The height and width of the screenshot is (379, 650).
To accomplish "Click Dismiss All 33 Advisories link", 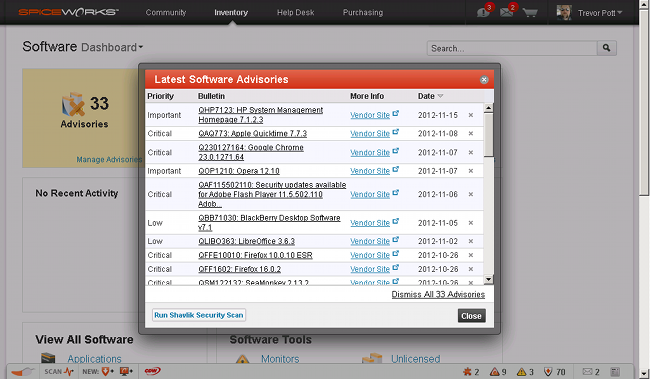I will (x=438, y=294).
